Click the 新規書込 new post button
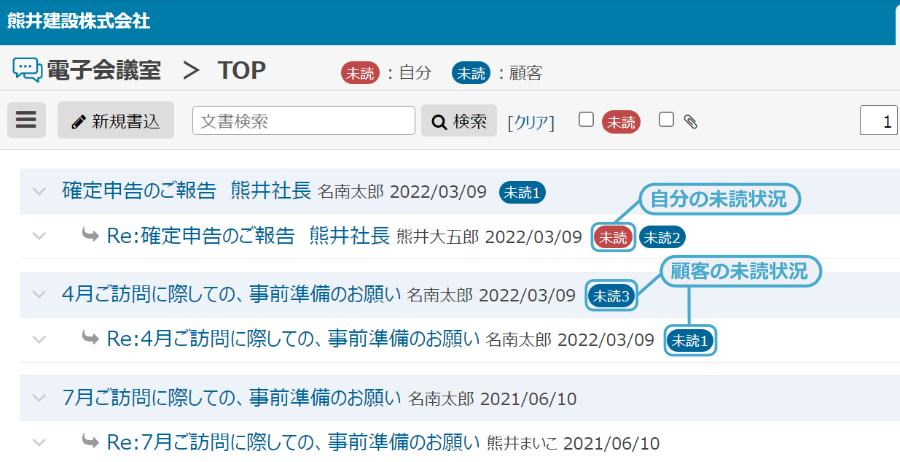The image size is (900, 462). [x=116, y=120]
